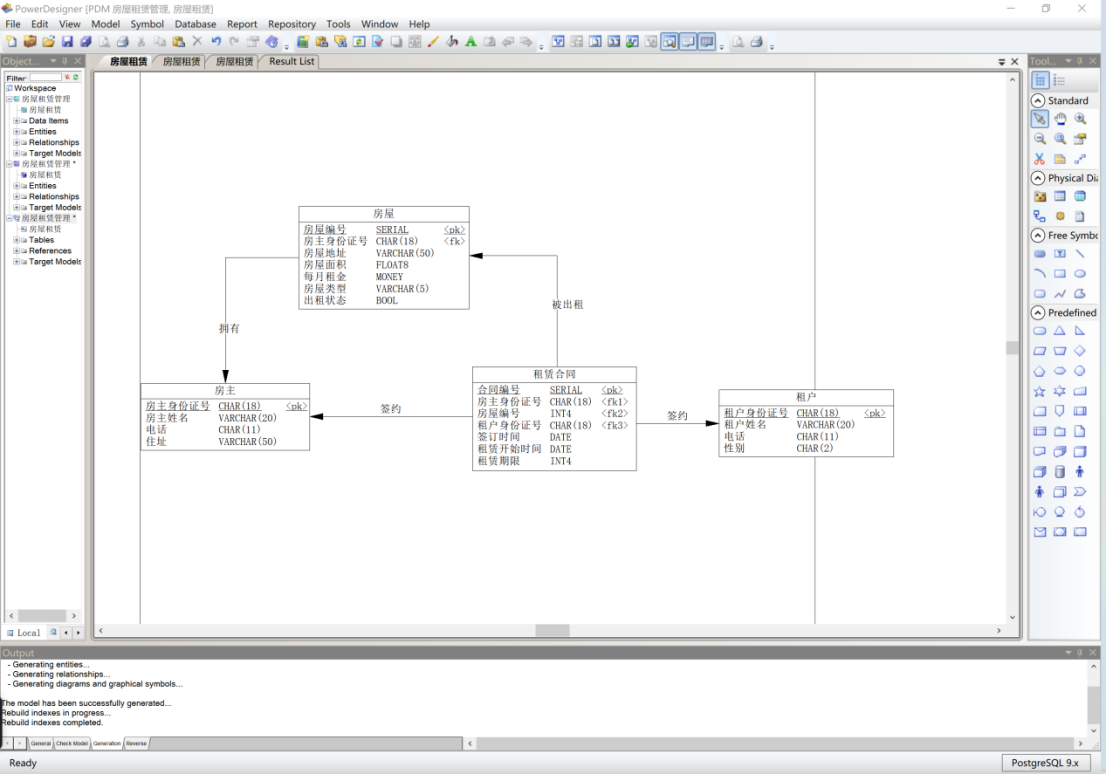Expand the Tables tree node
This screenshot has width=1106, height=774.
(16, 240)
